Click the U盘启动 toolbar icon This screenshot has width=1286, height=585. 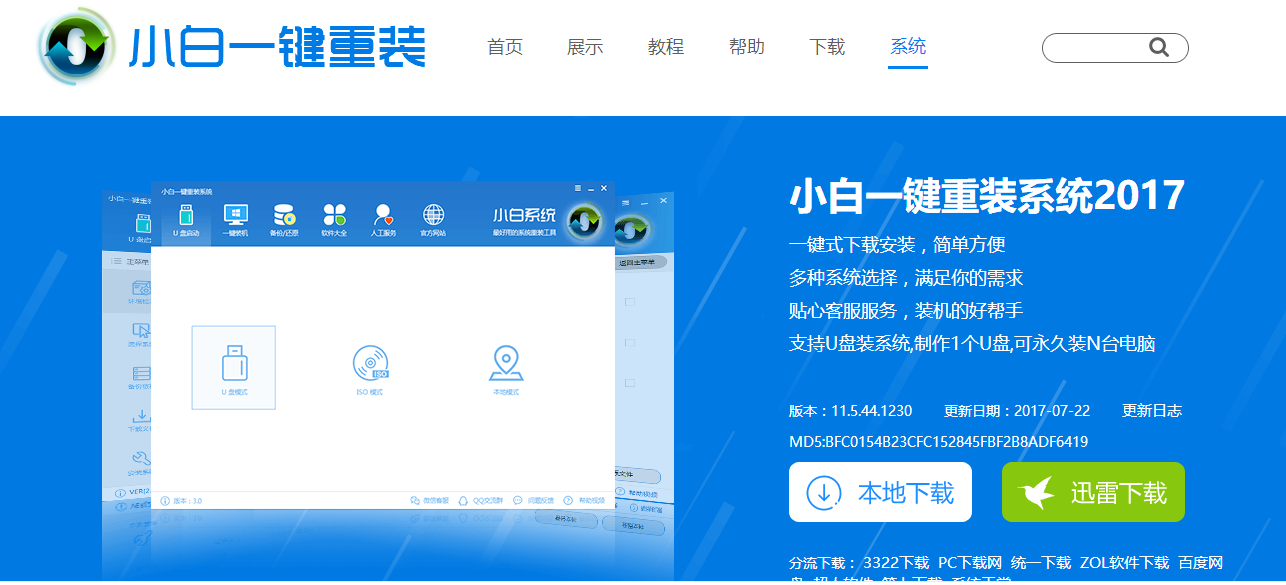186,217
